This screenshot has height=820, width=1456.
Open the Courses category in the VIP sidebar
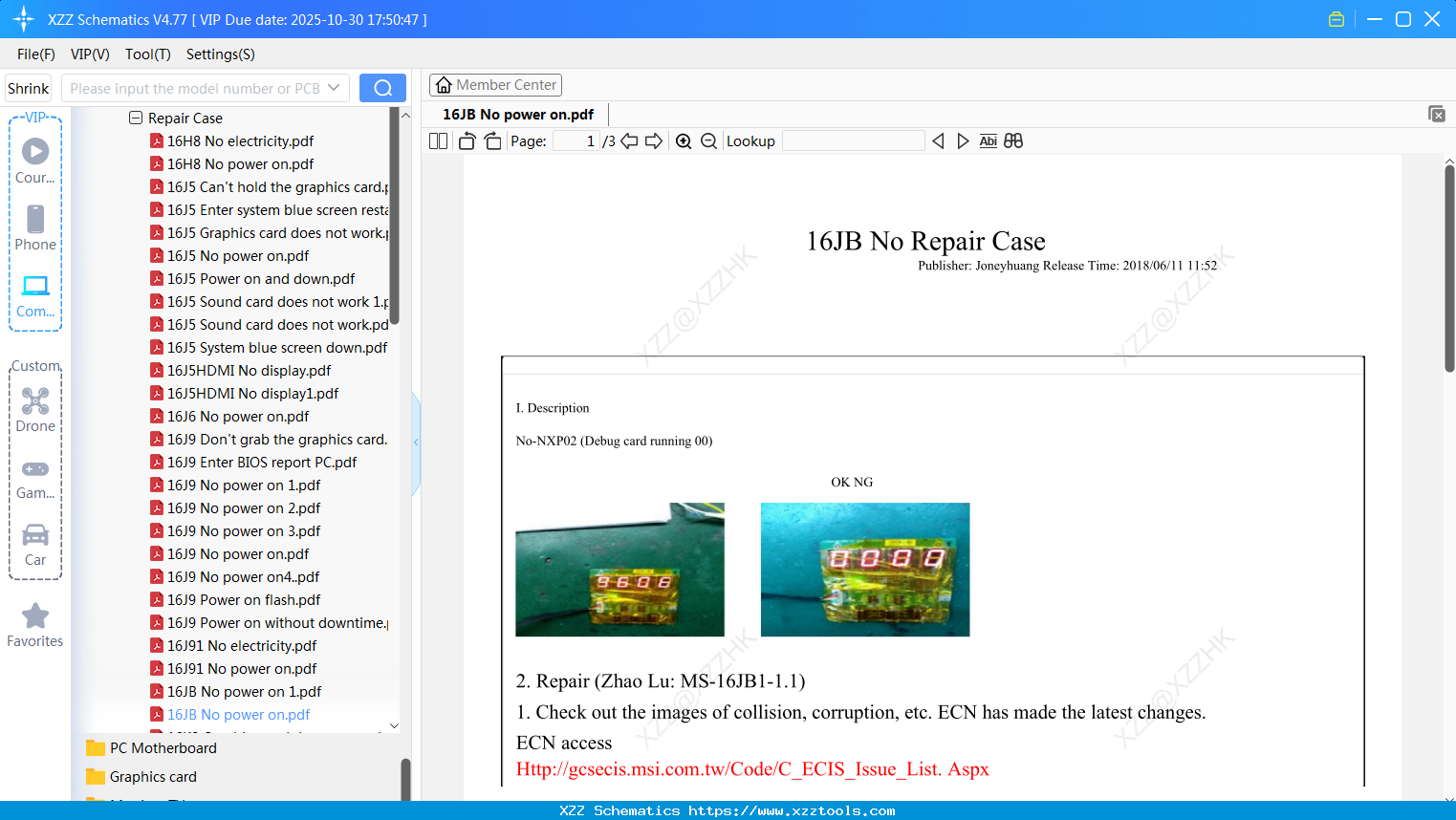pyautogui.click(x=35, y=161)
